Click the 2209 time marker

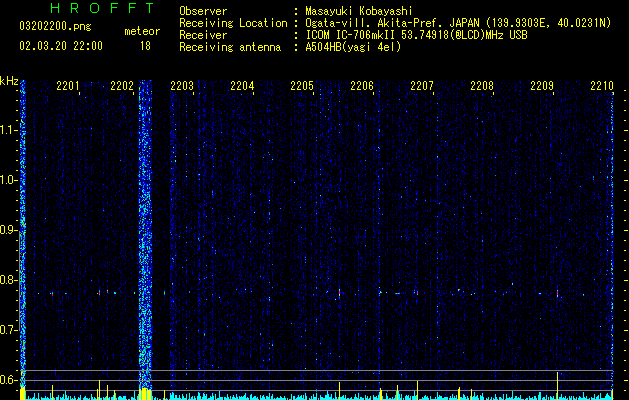542,86
